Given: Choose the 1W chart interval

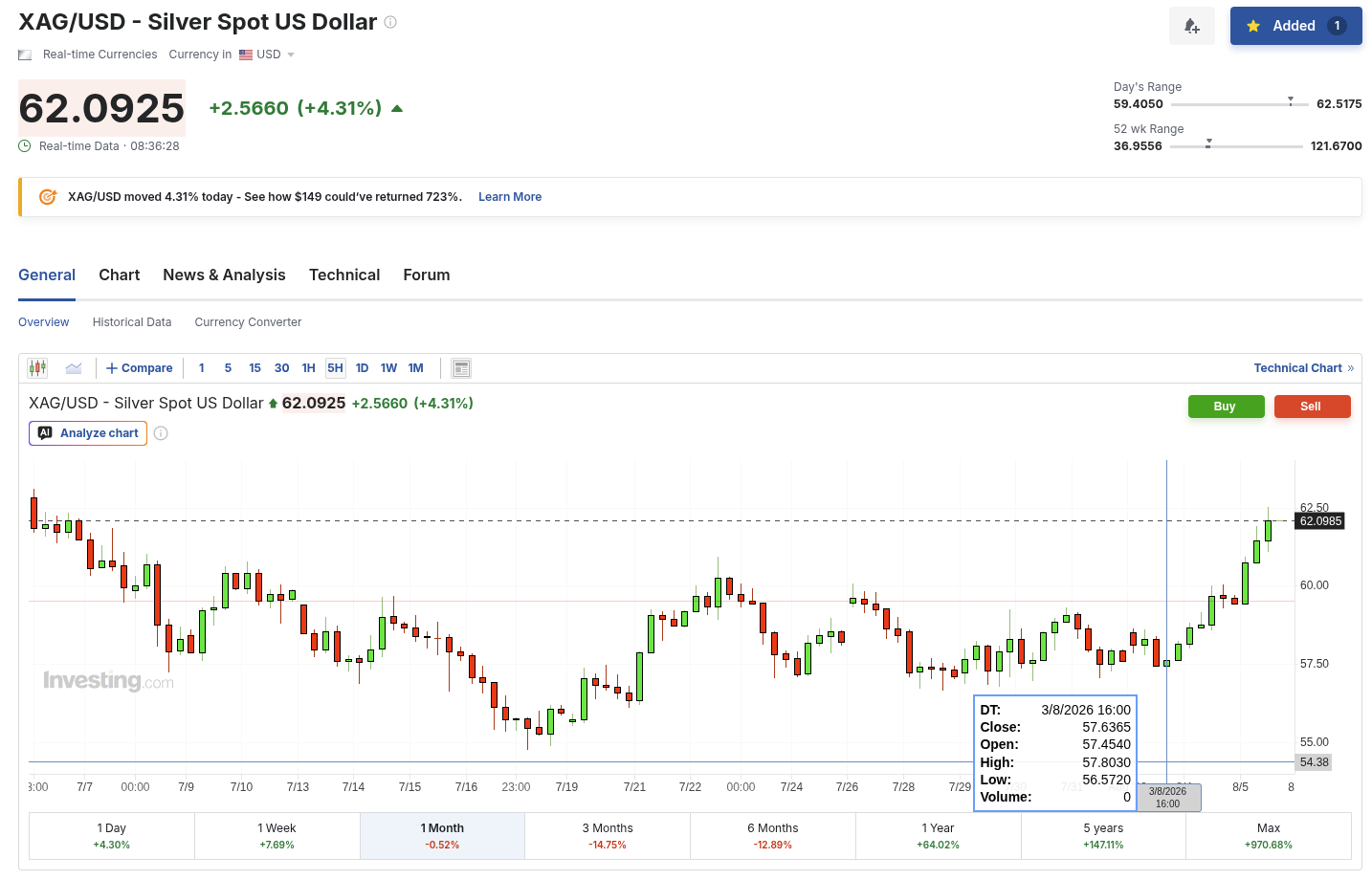Looking at the screenshot, I should click(388, 368).
